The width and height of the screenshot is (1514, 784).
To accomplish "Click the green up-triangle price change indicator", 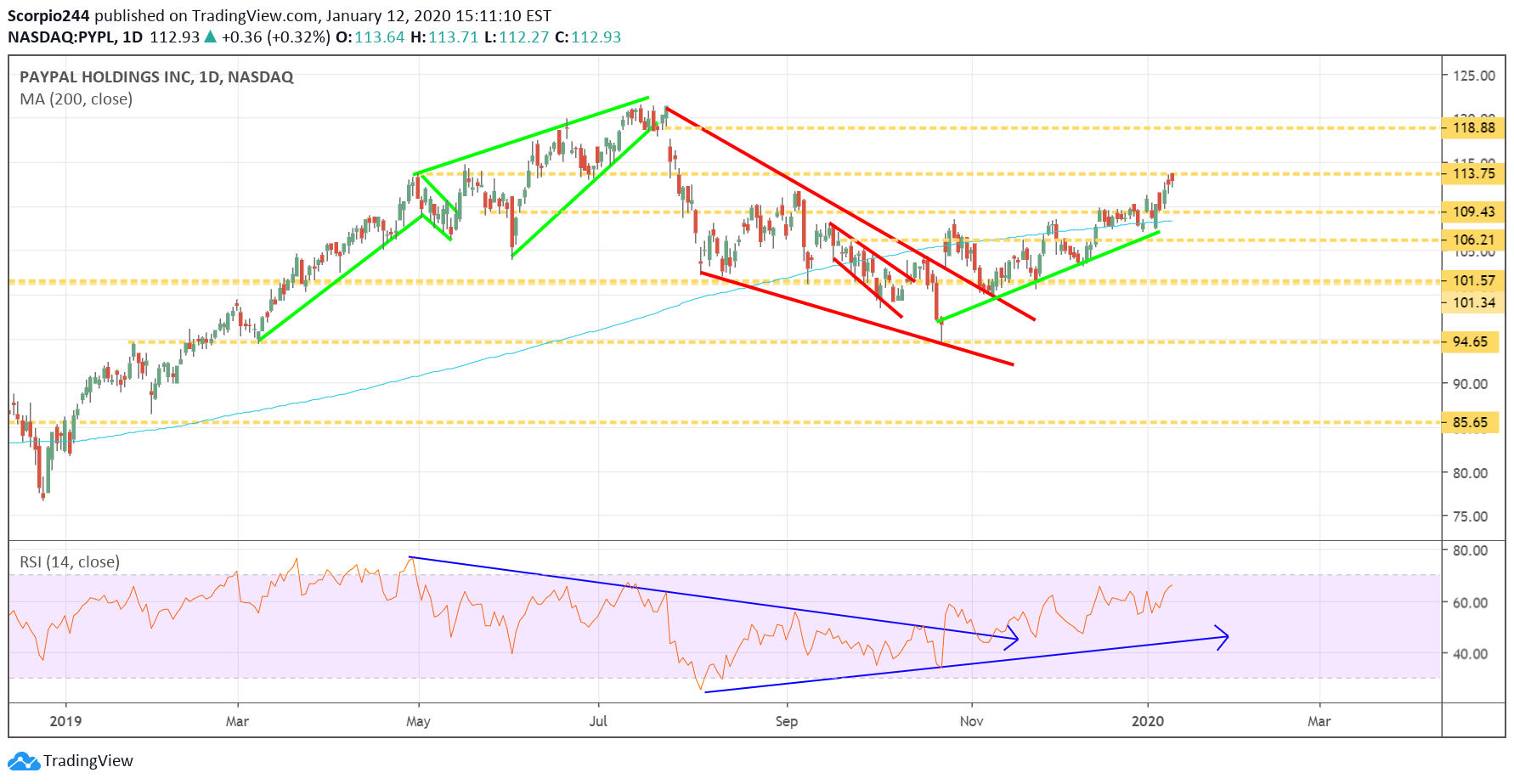I will [x=210, y=37].
